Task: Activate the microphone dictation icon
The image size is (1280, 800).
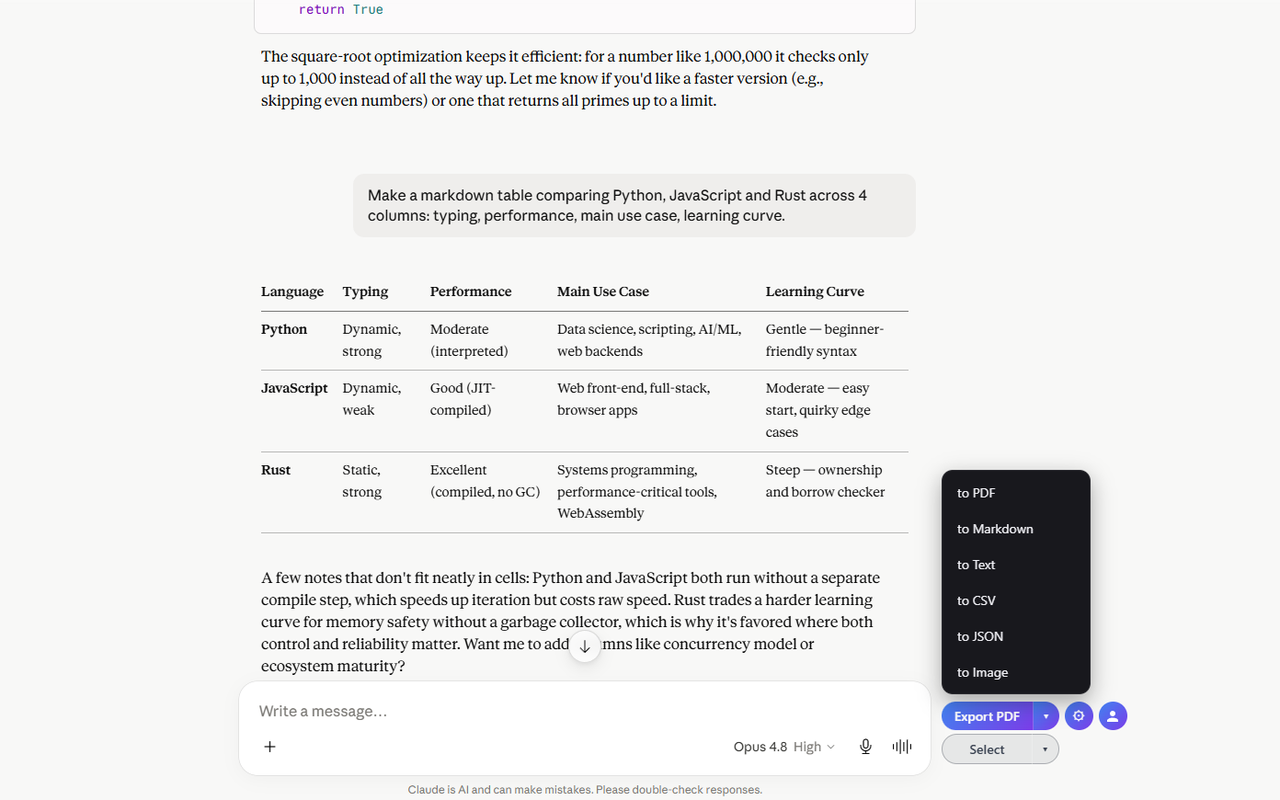Action: 866,746
